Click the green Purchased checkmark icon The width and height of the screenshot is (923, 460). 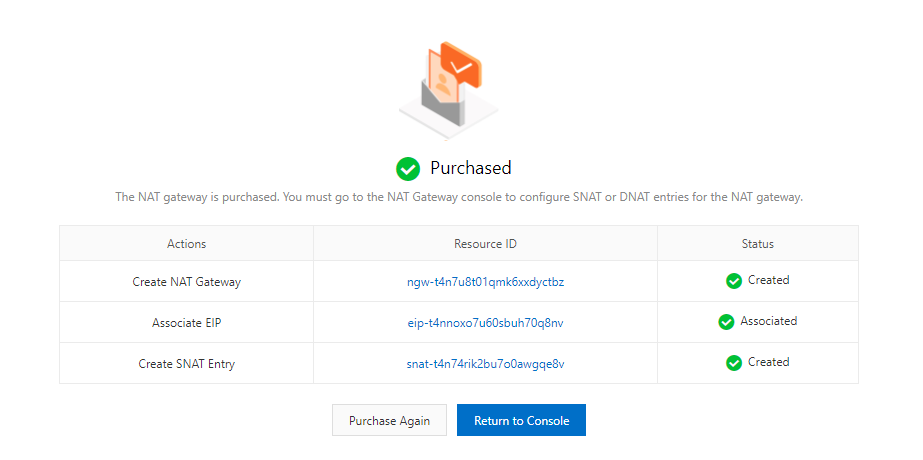click(x=408, y=168)
